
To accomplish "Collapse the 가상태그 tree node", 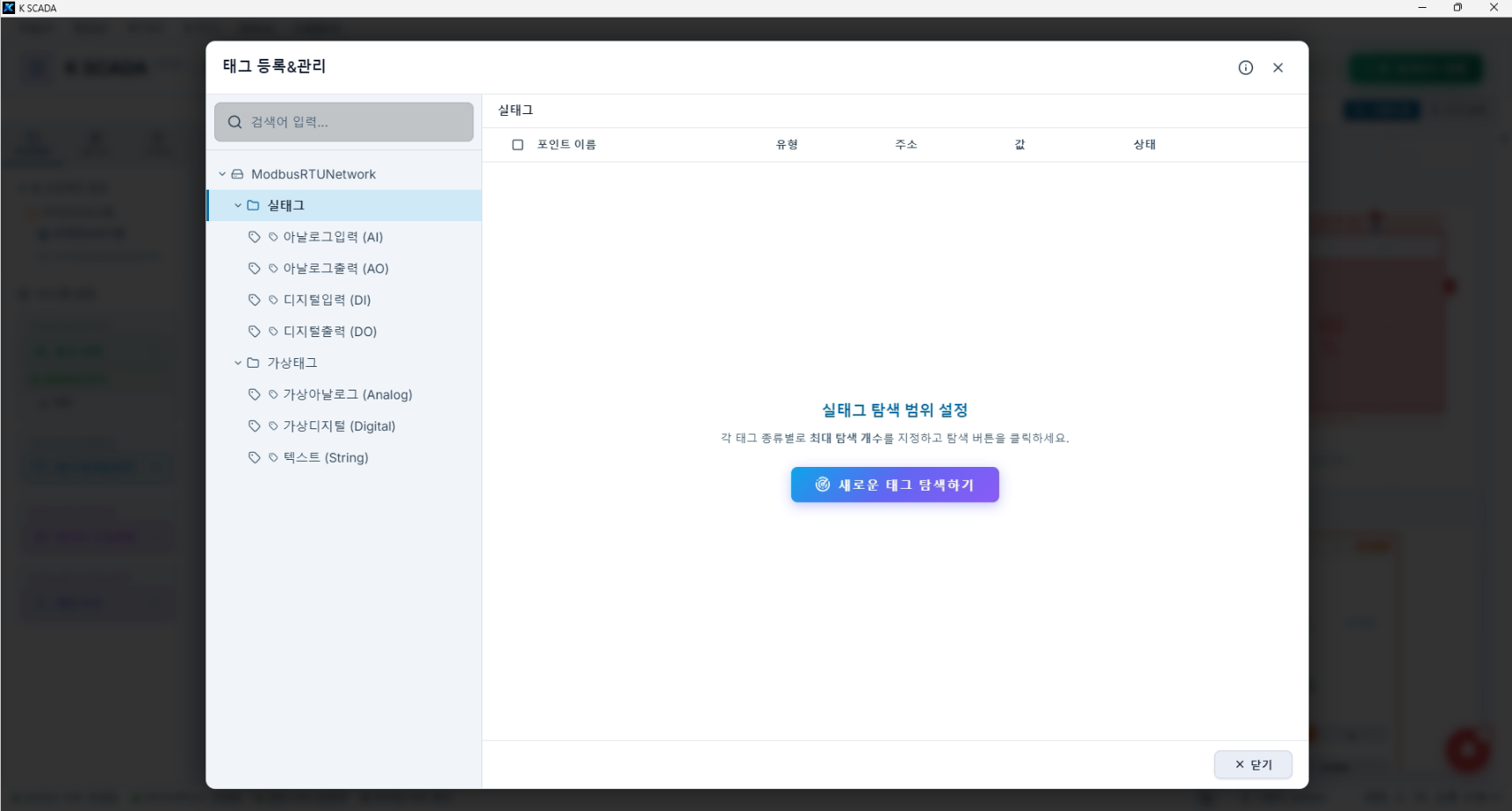I will pyautogui.click(x=237, y=362).
